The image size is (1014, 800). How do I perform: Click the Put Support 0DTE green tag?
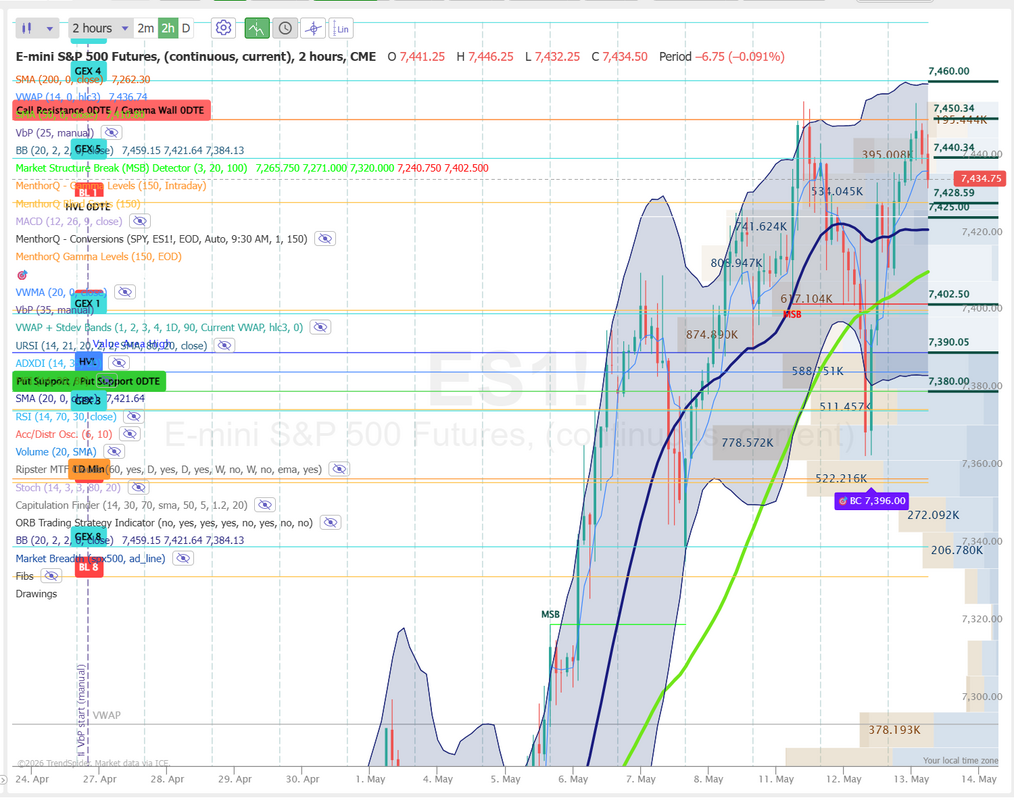pyautogui.click(x=89, y=382)
